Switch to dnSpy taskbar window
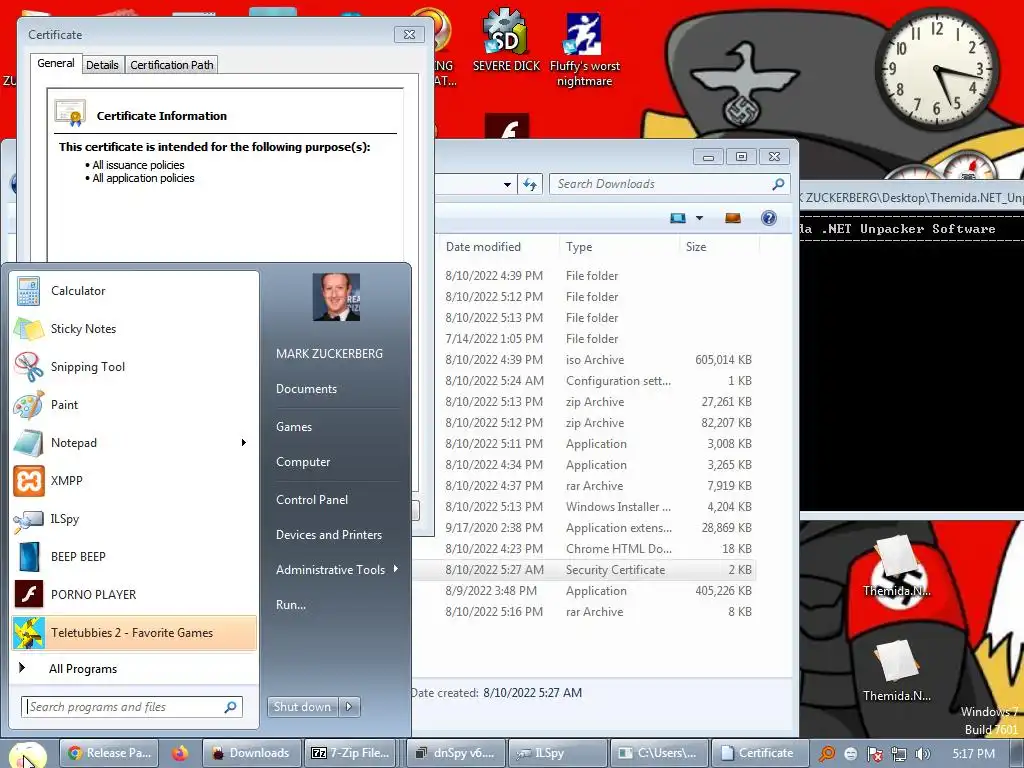1024x768 pixels. (455, 753)
